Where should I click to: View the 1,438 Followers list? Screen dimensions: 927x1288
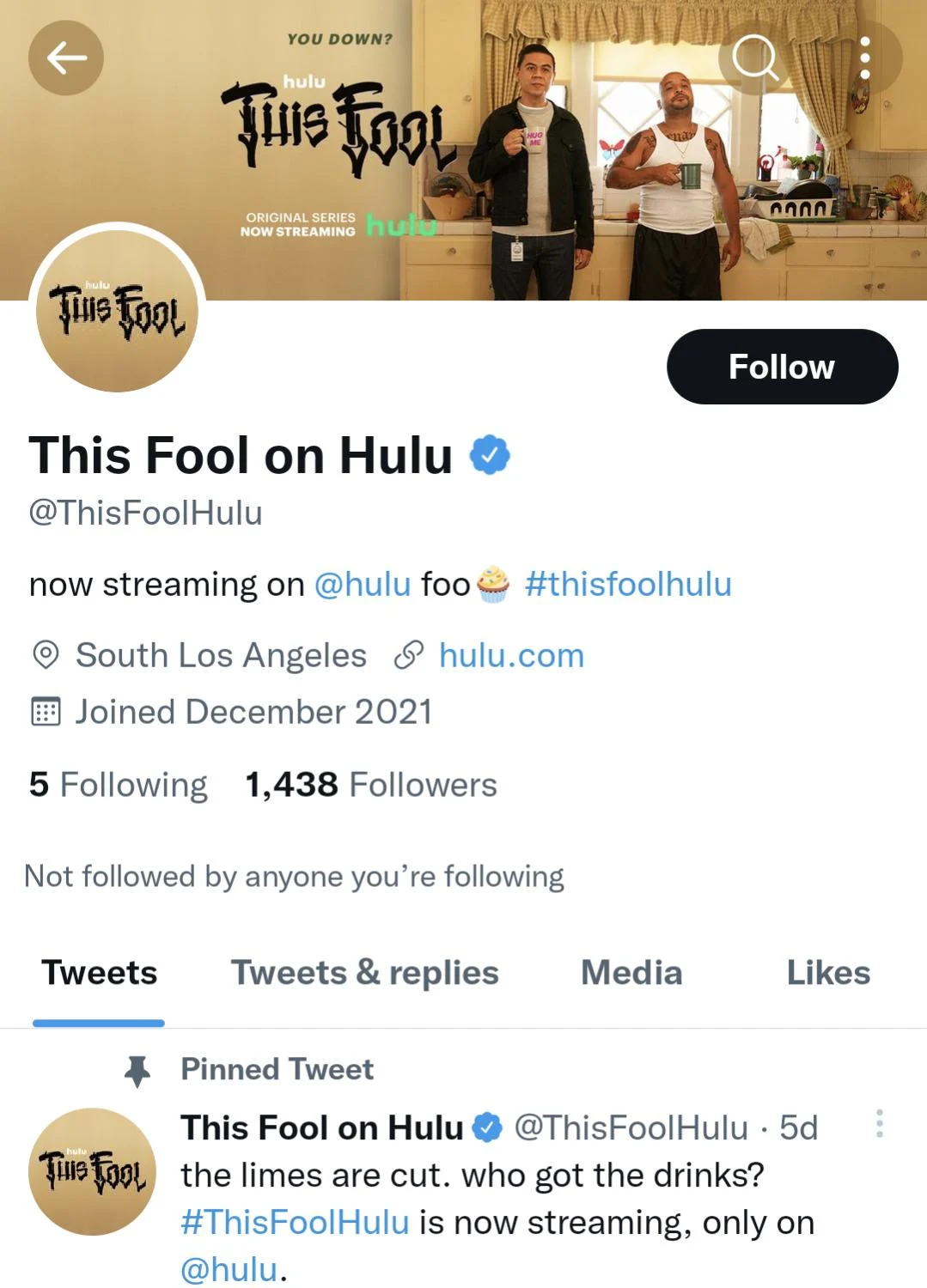pos(371,785)
